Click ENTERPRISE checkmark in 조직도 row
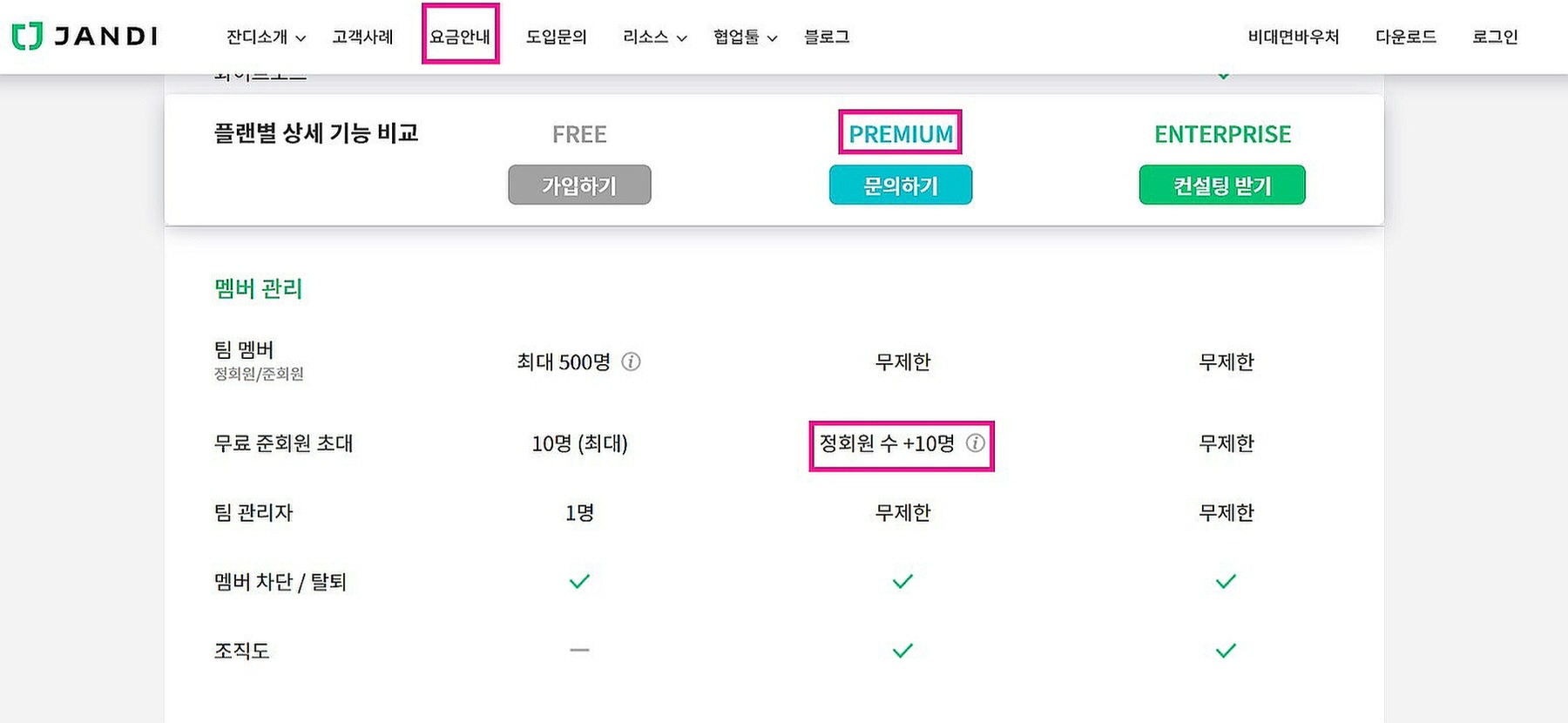The height and width of the screenshot is (723, 1568). coord(1226,651)
